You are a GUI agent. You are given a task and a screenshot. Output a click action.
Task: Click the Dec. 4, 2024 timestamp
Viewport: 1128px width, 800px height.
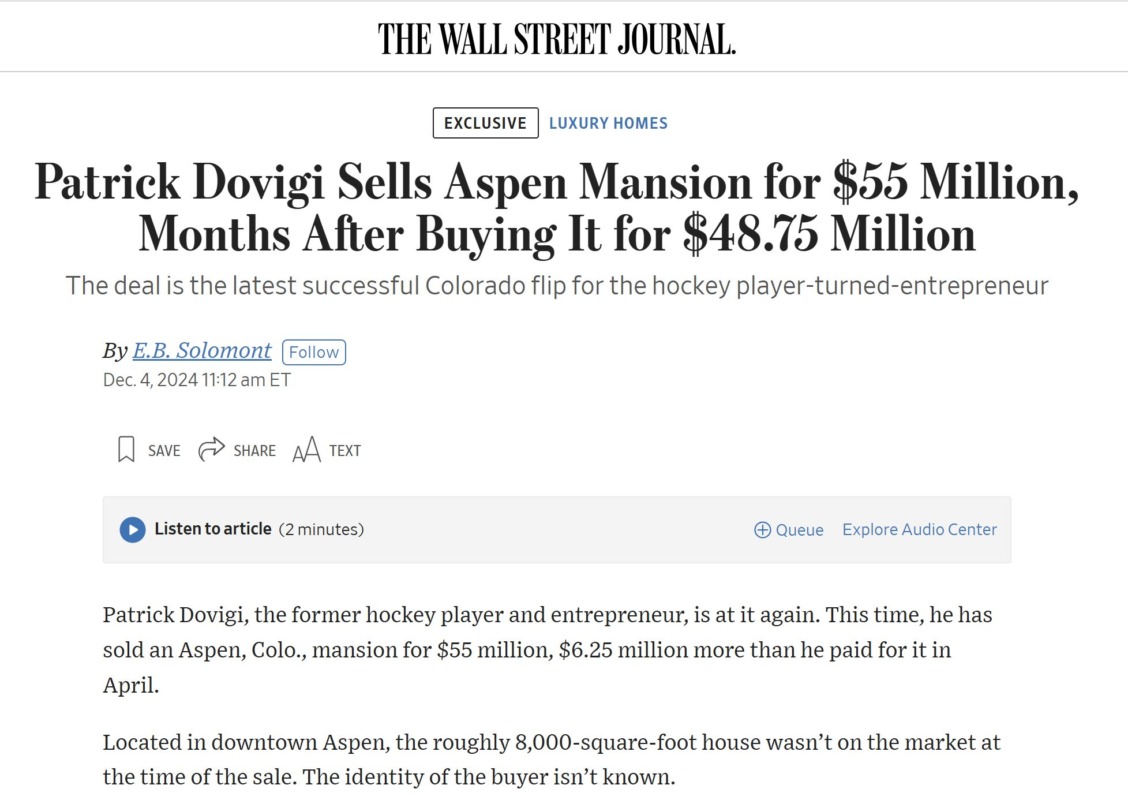[196, 380]
